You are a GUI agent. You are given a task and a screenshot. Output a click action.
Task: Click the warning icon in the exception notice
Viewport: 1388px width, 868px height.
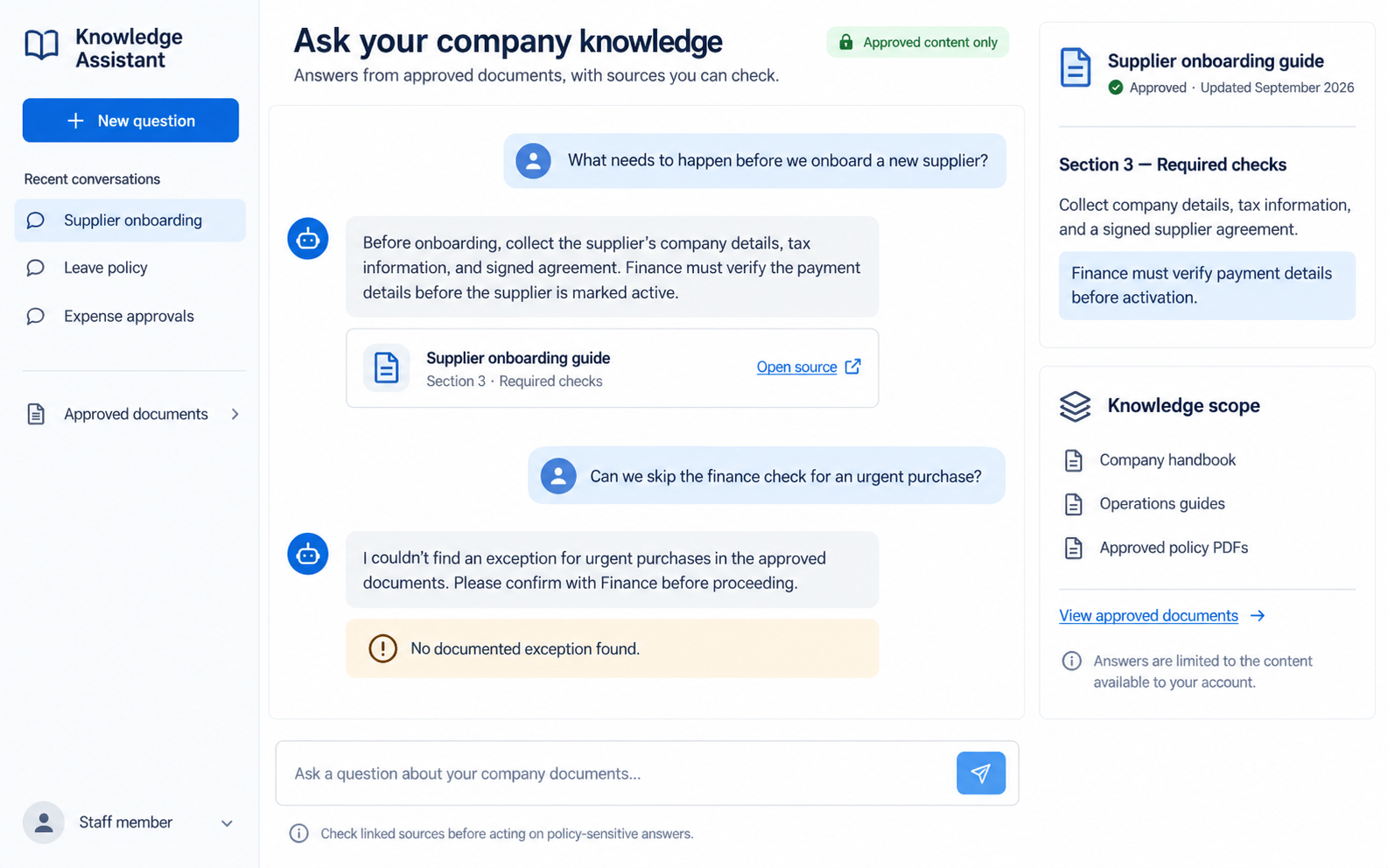tap(382, 648)
